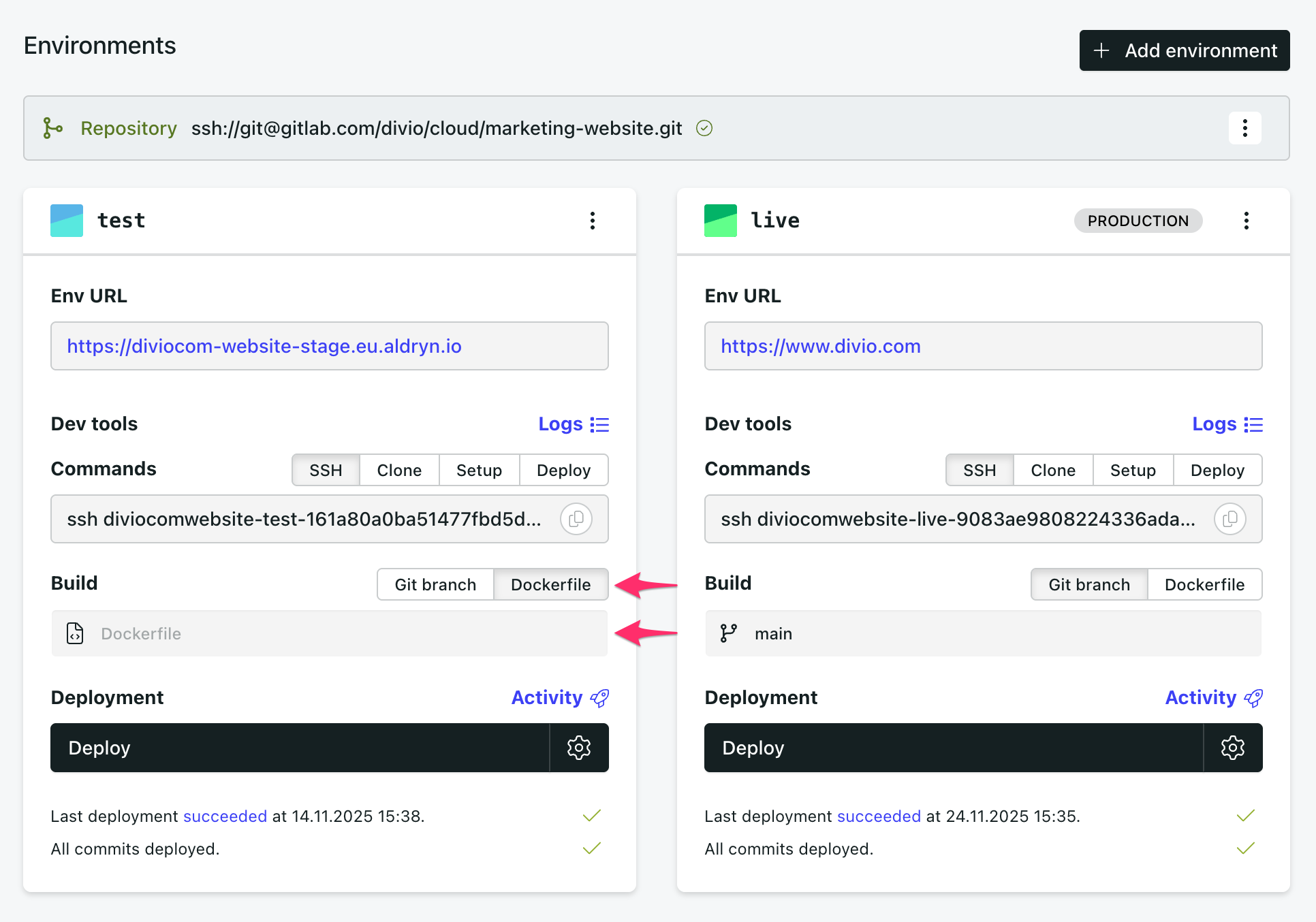Select Dockerfile build option in test card

click(x=550, y=584)
